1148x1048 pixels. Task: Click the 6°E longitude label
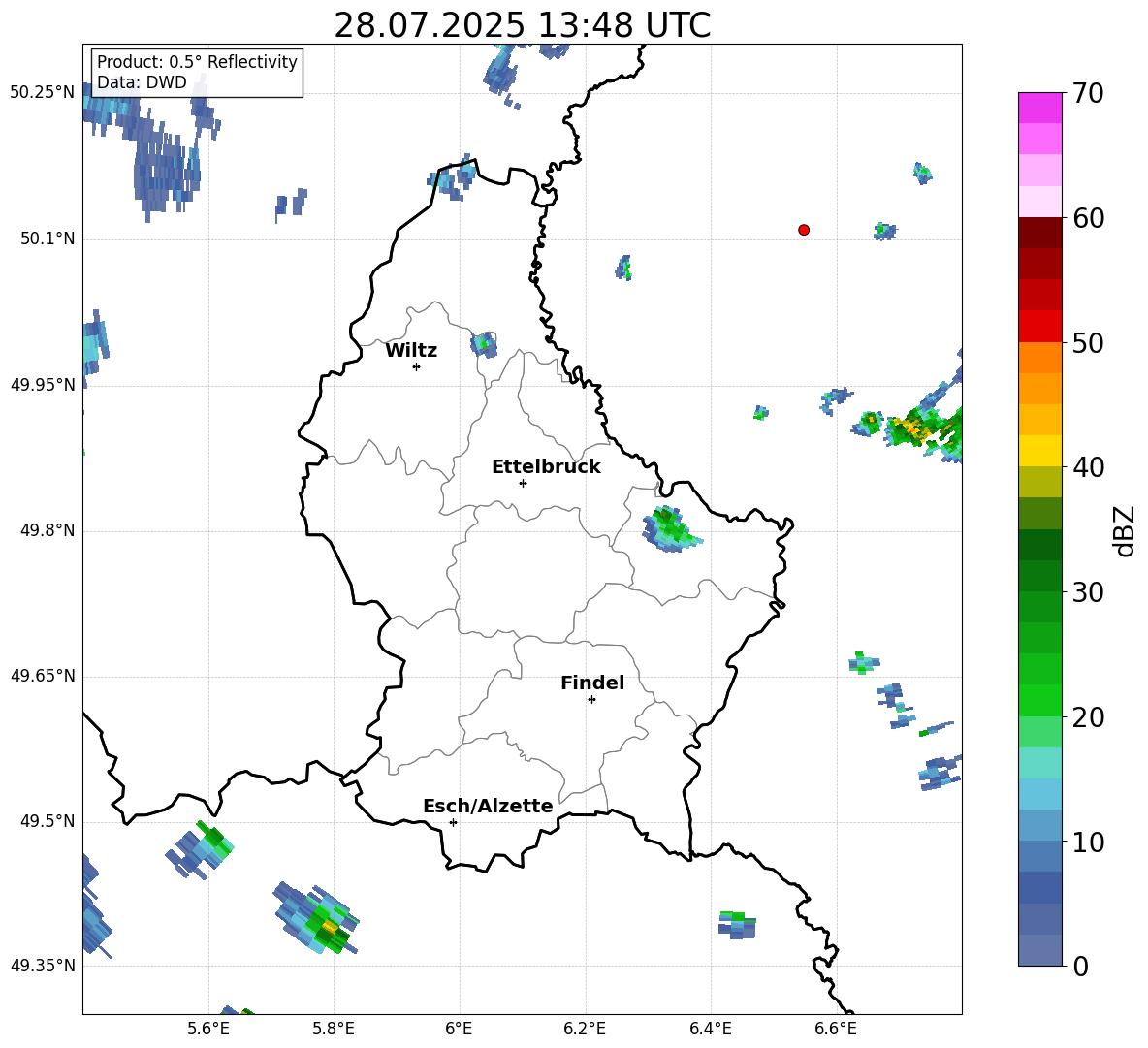tap(459, 1029)
